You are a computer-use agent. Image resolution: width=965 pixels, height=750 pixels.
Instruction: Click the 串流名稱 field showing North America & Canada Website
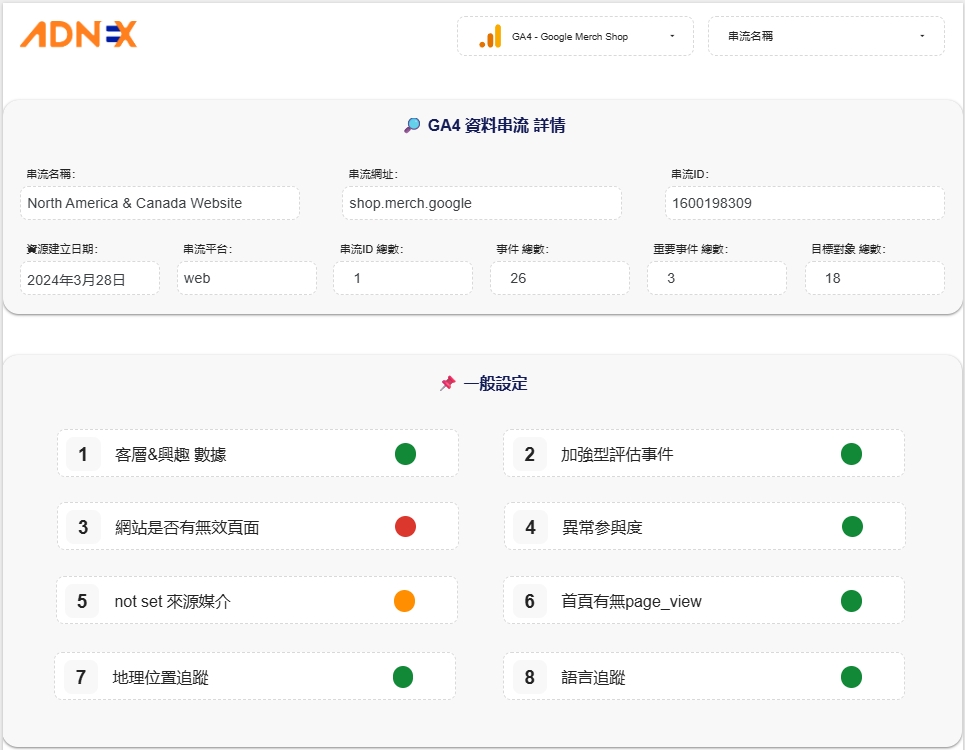coord(160,203)
